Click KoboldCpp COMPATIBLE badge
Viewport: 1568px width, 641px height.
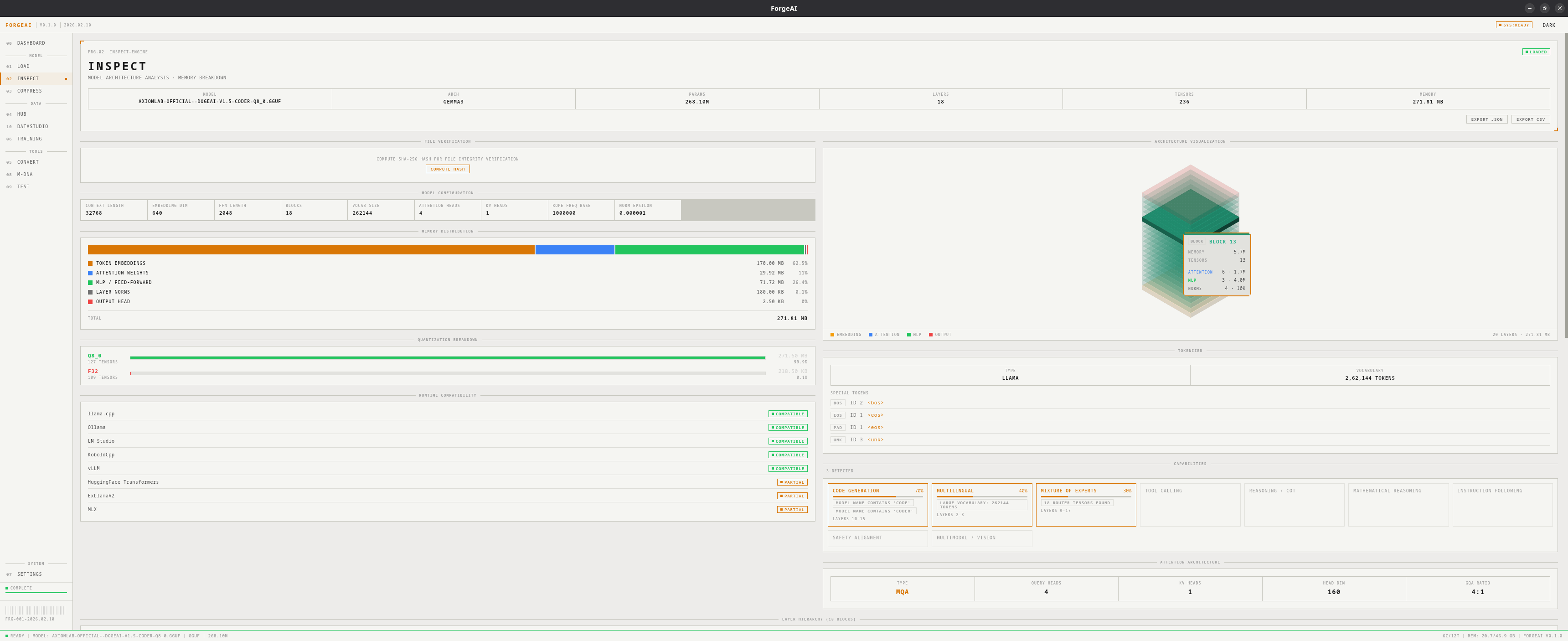point(788,455)
